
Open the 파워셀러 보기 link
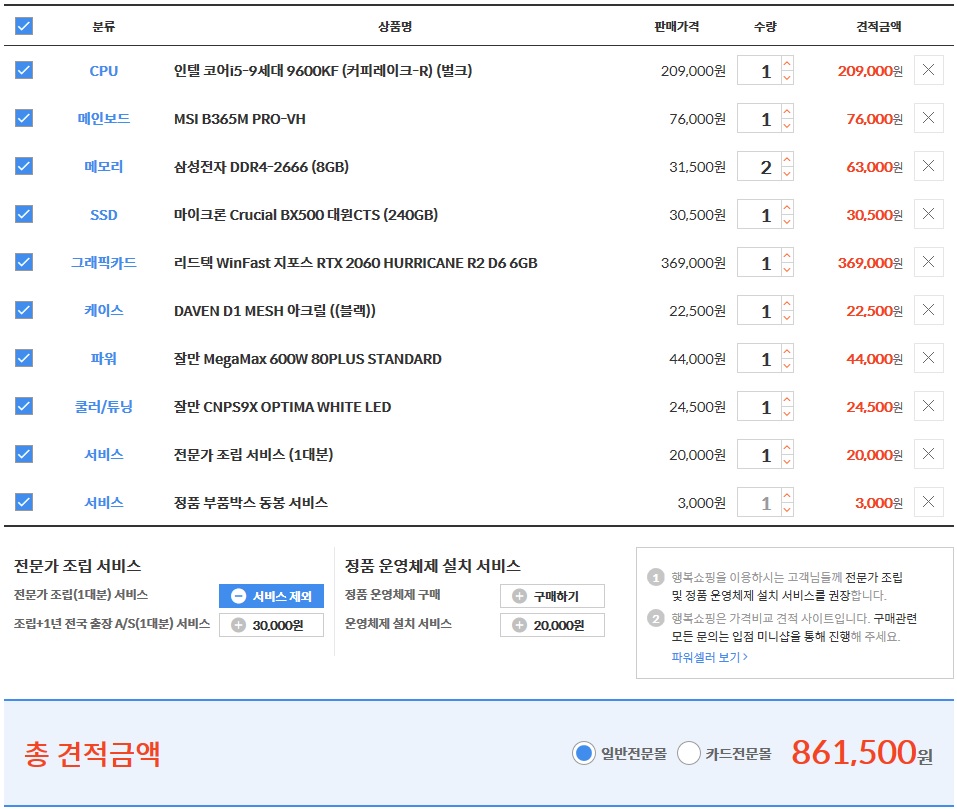pyautogui.click(x=709, y=657)
